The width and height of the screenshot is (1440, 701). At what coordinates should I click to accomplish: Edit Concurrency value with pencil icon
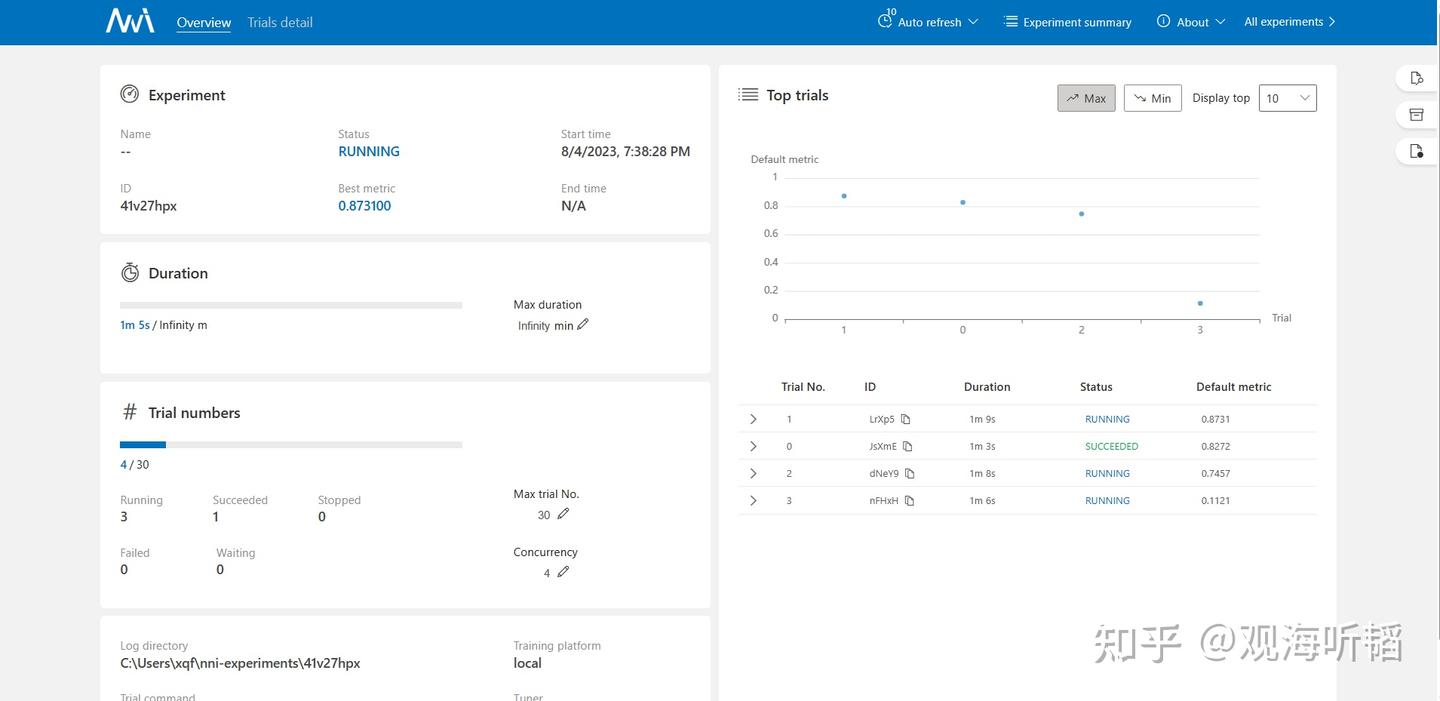563,572
